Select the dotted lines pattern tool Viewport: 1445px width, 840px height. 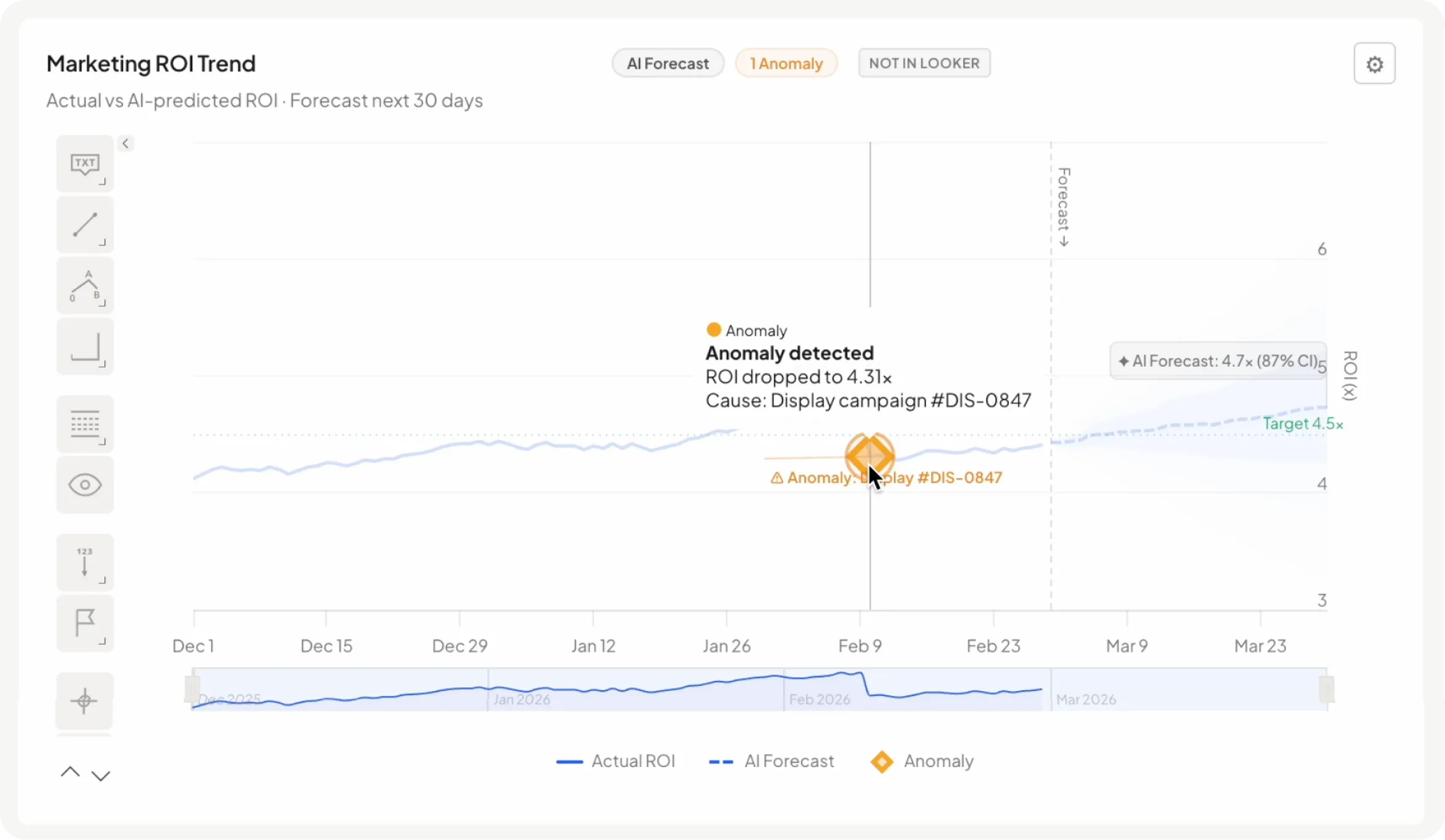coord(85,424)
